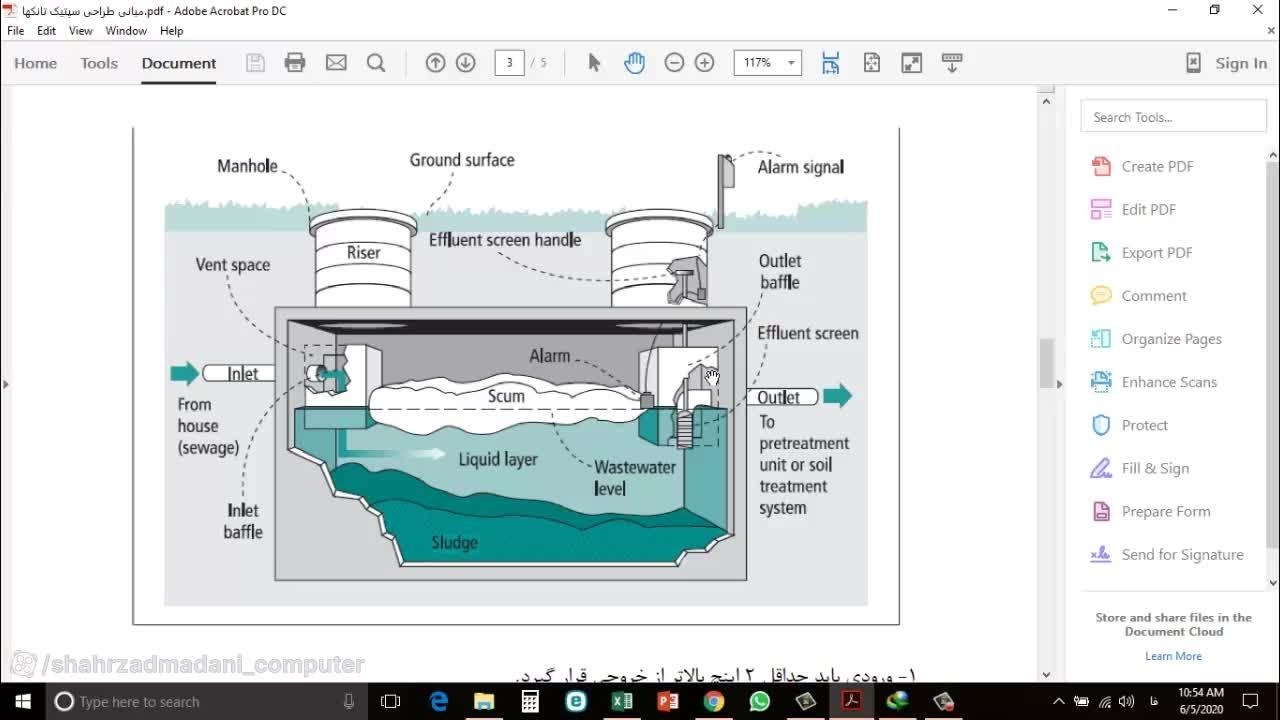Collapse the right tools pane
The image size is (1280, 720).
[1059, 384]
